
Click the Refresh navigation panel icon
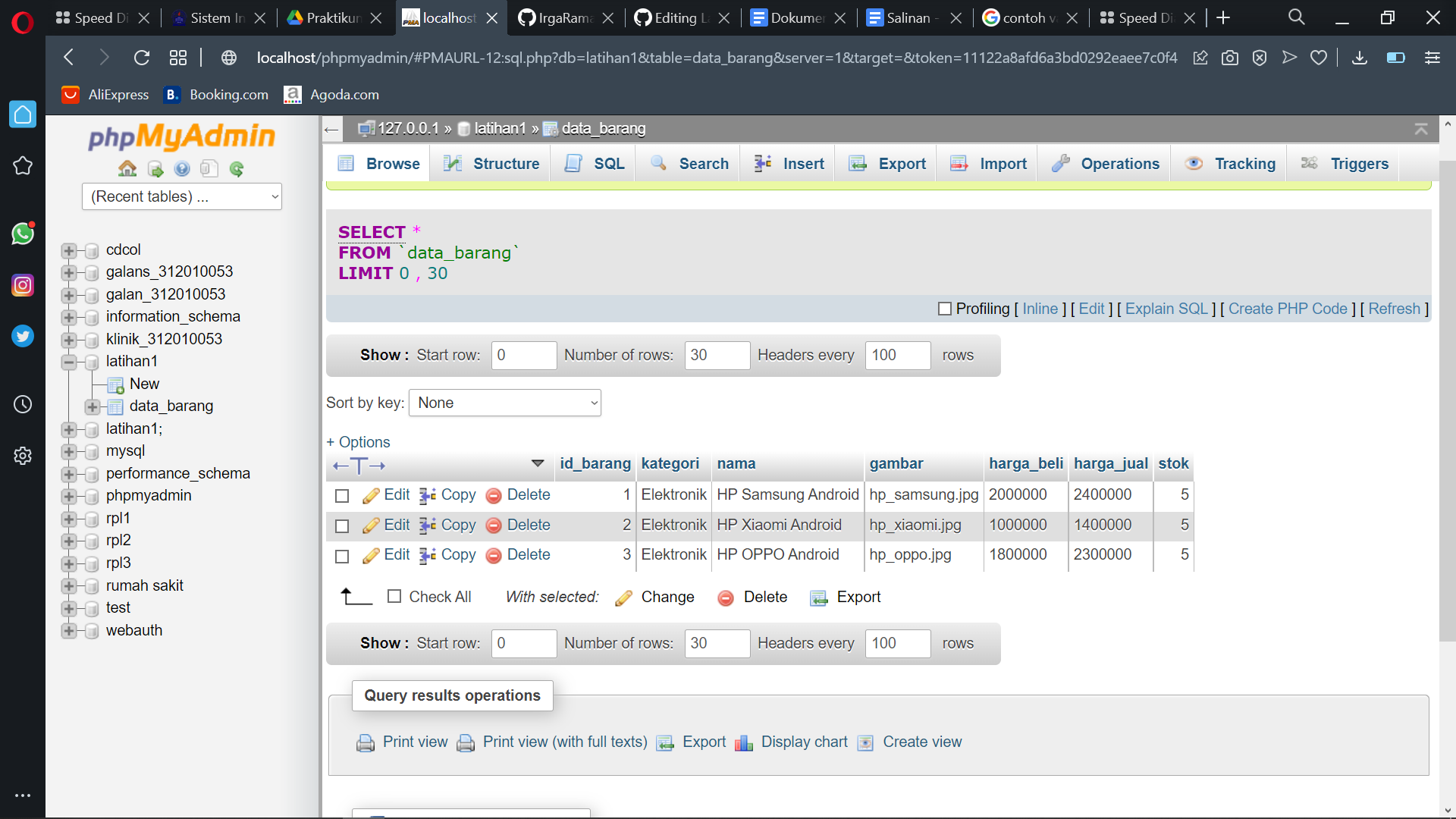click(237, 168)
